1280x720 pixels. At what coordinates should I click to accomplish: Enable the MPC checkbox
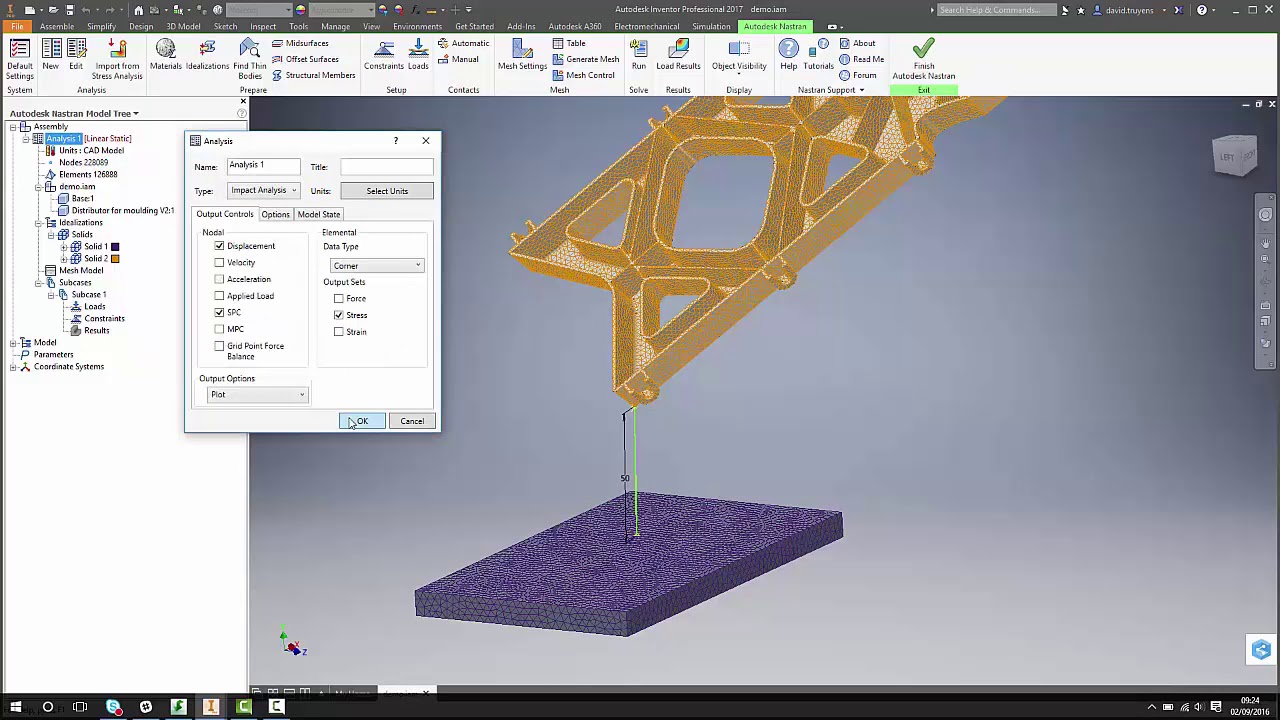click(x=219, y=329)
